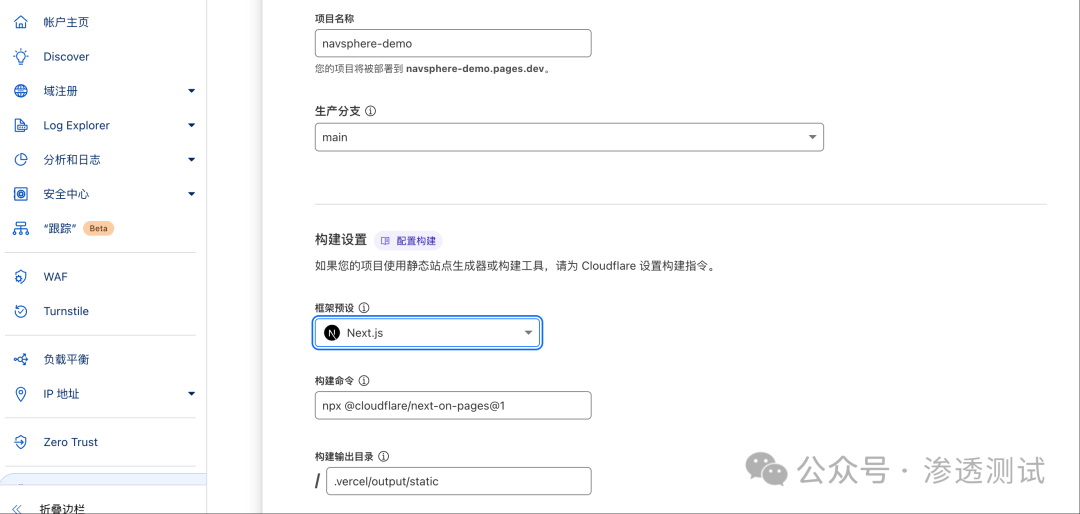Screen dimensions: 1080x514
Task: Click the info icon next to 框架预设
Action: pos(364,307)
